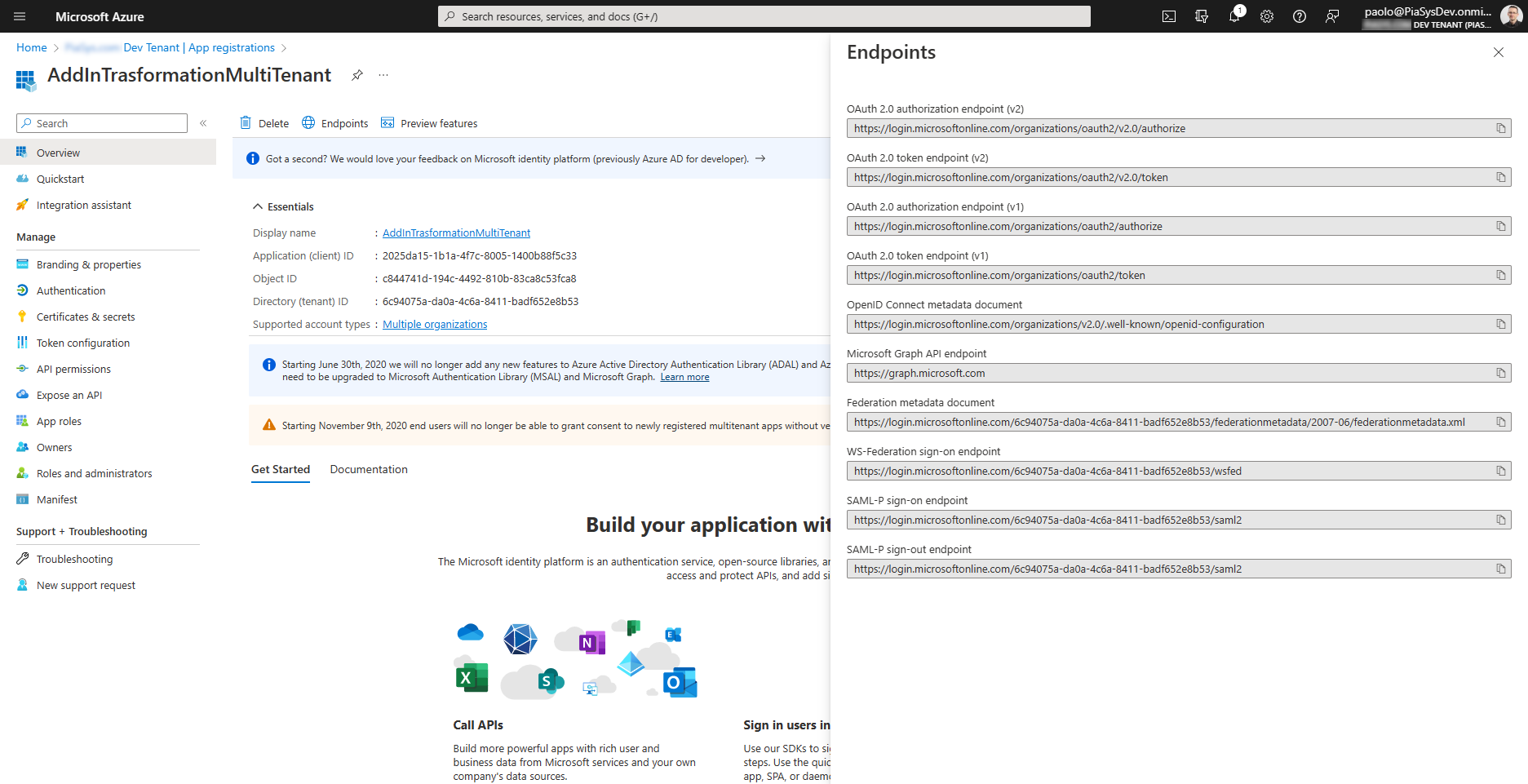Copy OpenID Connect metadata document URL
The width and height of the screenshot is (1528, 784).
click(x=1501, y=324)
